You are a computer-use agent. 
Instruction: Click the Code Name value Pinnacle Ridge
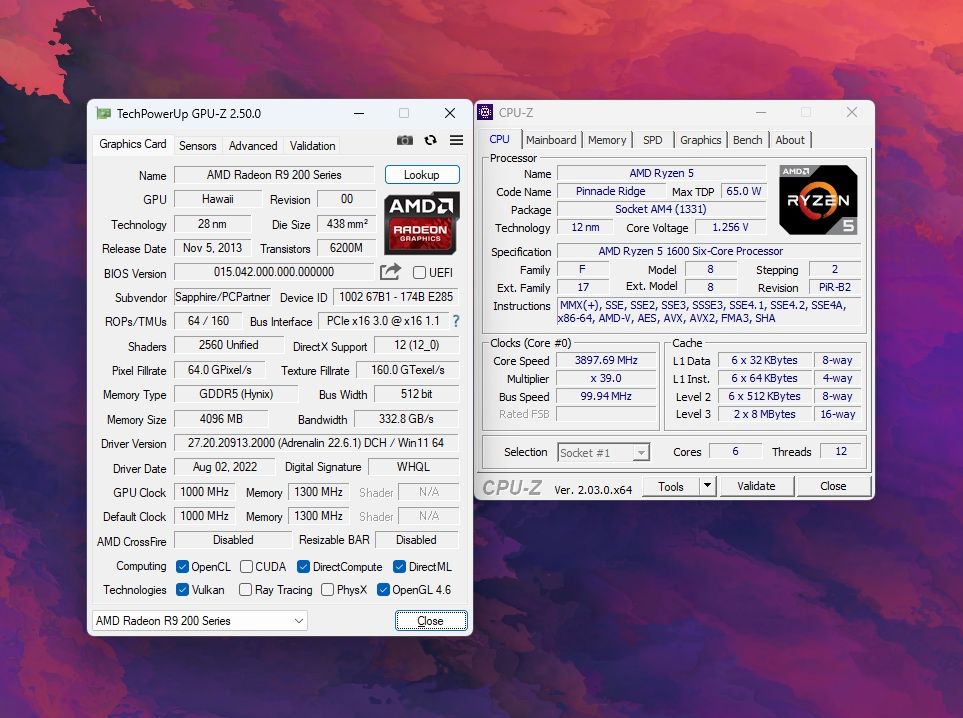(x=610, y=191)
